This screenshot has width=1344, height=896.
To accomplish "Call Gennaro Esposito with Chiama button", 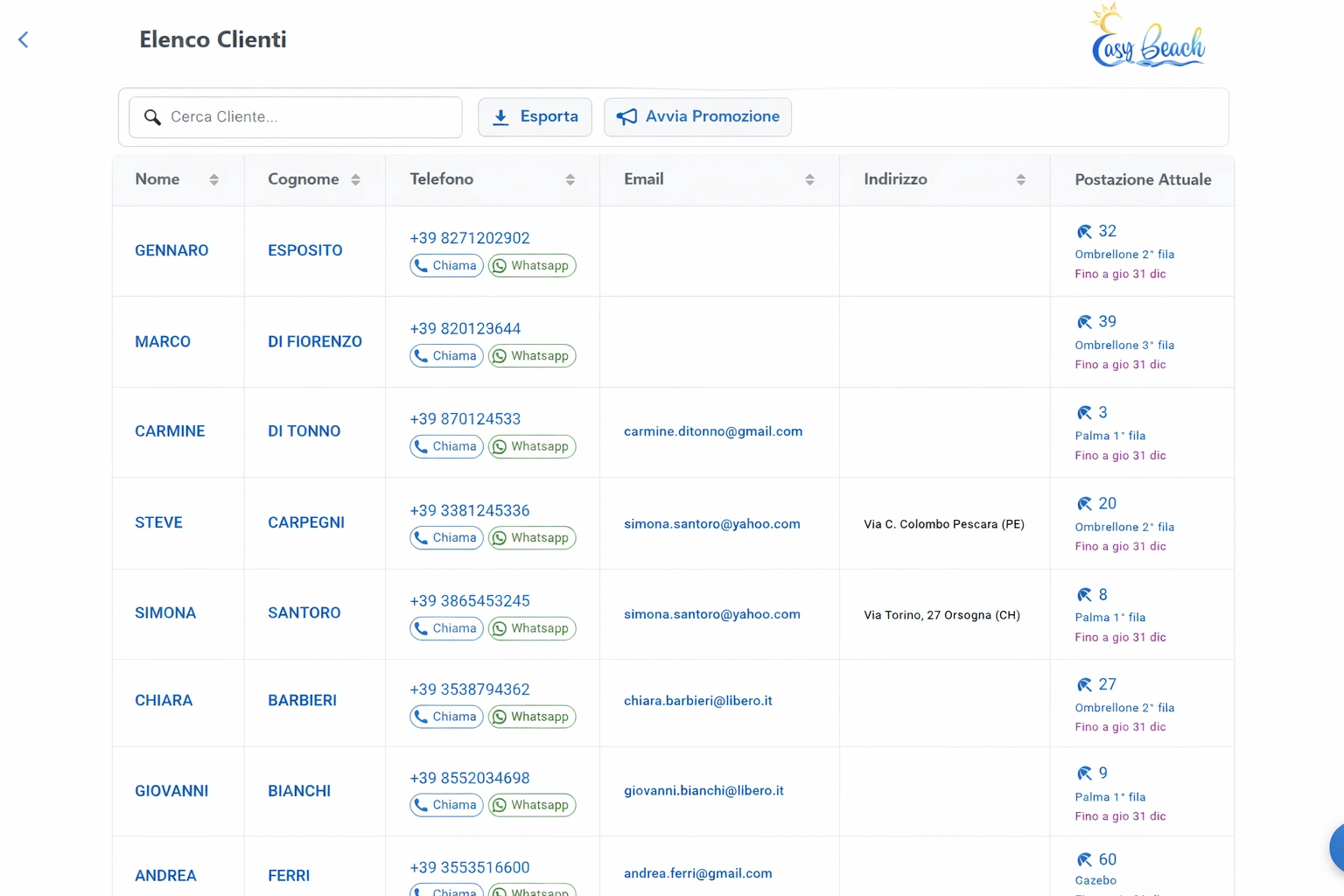I will tap(446, 266).
